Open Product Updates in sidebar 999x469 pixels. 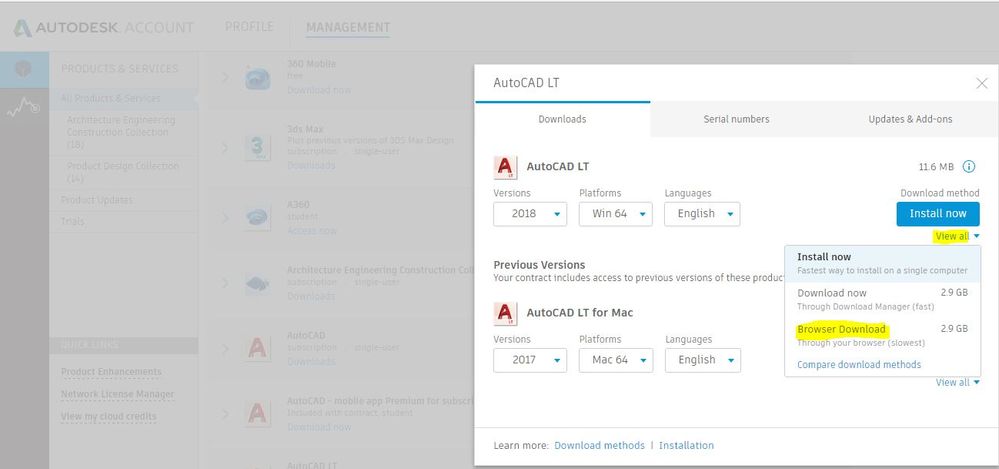tap(97, 200)
